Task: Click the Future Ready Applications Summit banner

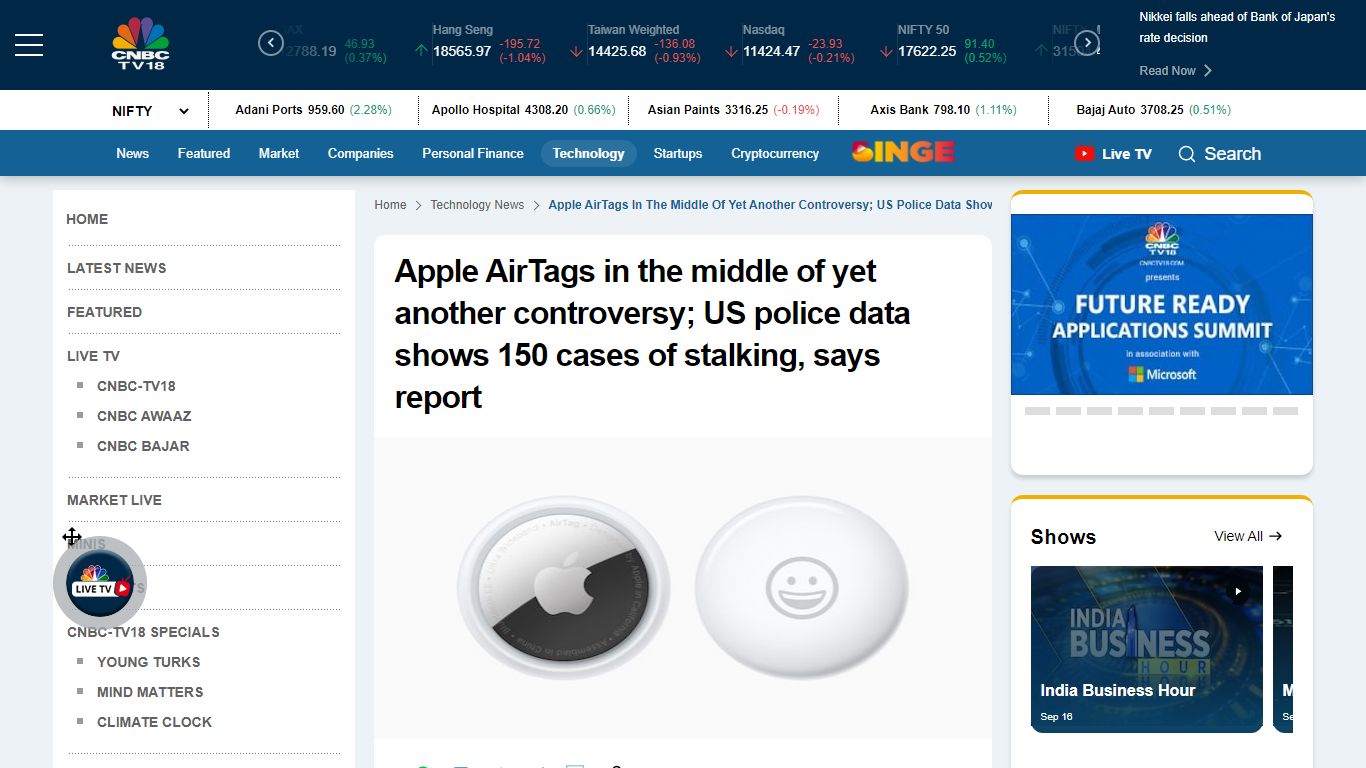Action: (1162, 304)
